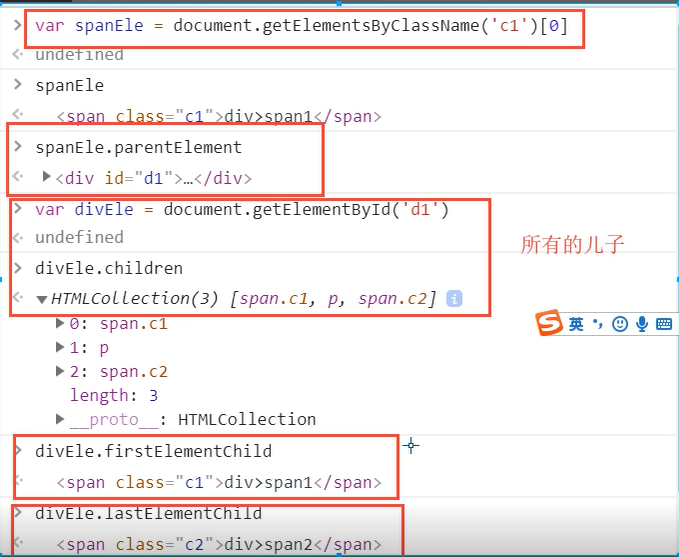The height and width of the screenshot is (557, 679).
Task: Click the span output under divEle.firstElementChild
Action: pyautogui.click(x=218, y=483)
